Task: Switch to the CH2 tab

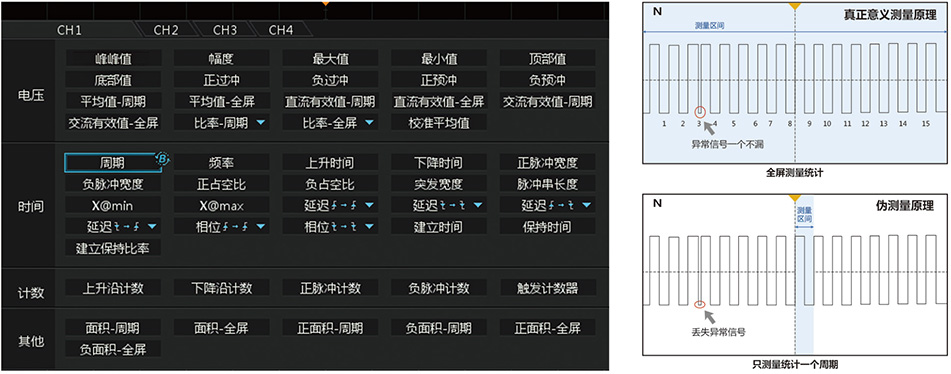Action: 166,30
